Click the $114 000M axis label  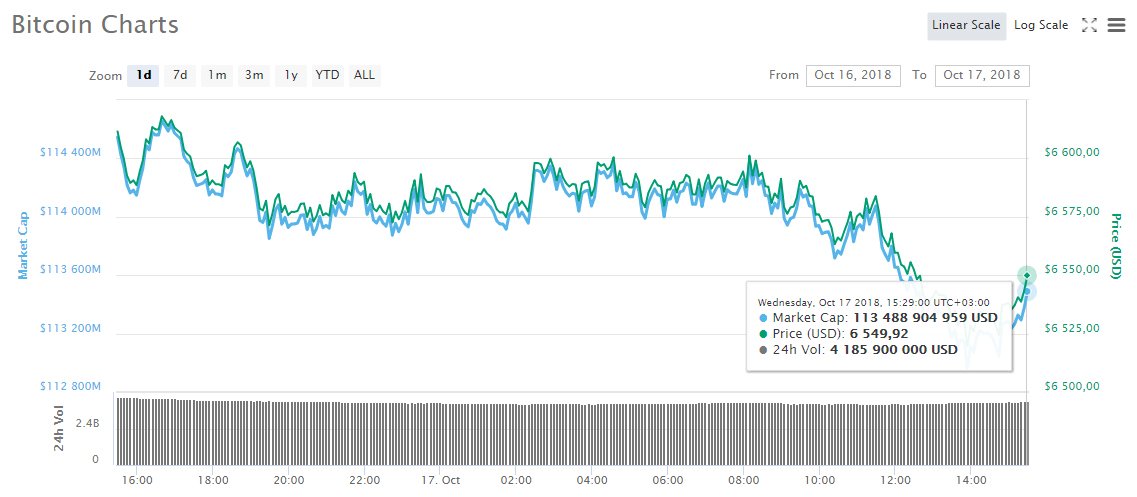(x=71, y=212)
